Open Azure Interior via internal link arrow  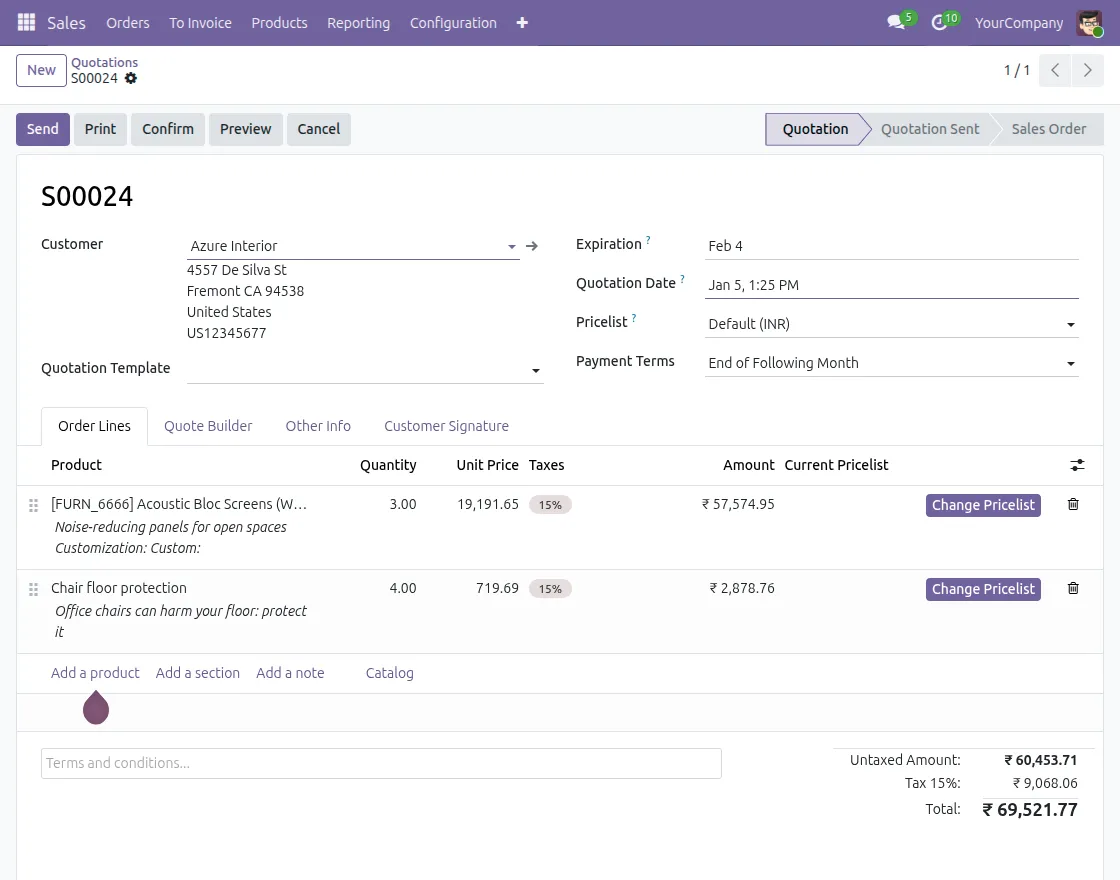pos(532,245)
